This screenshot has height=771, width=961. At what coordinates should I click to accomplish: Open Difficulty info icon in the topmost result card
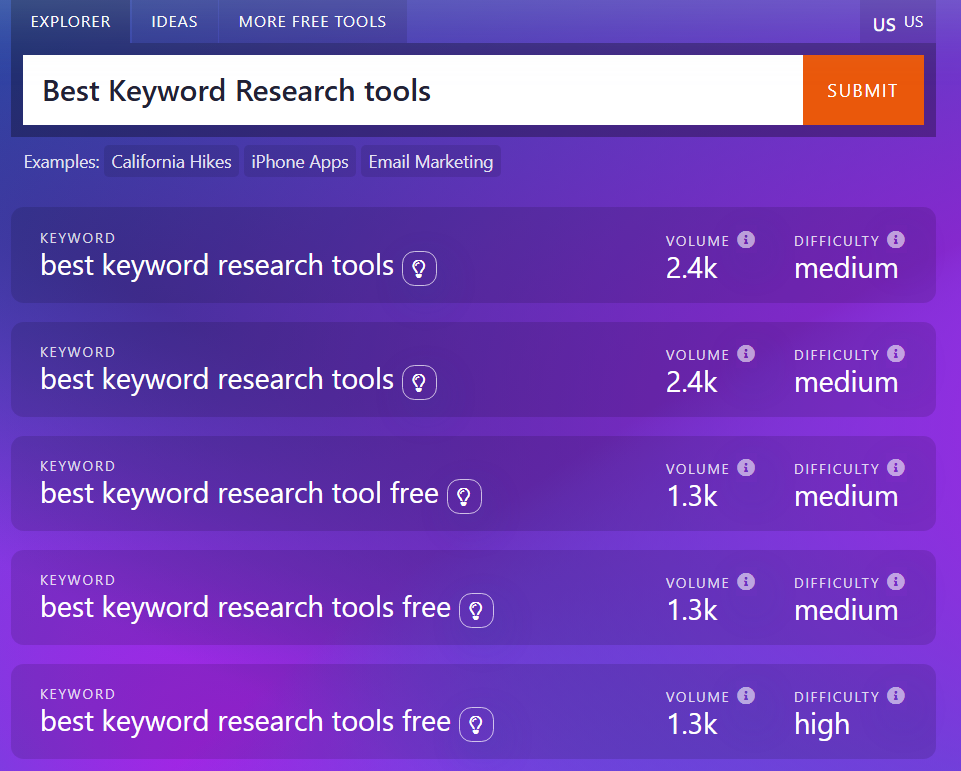tap(896, 240)
